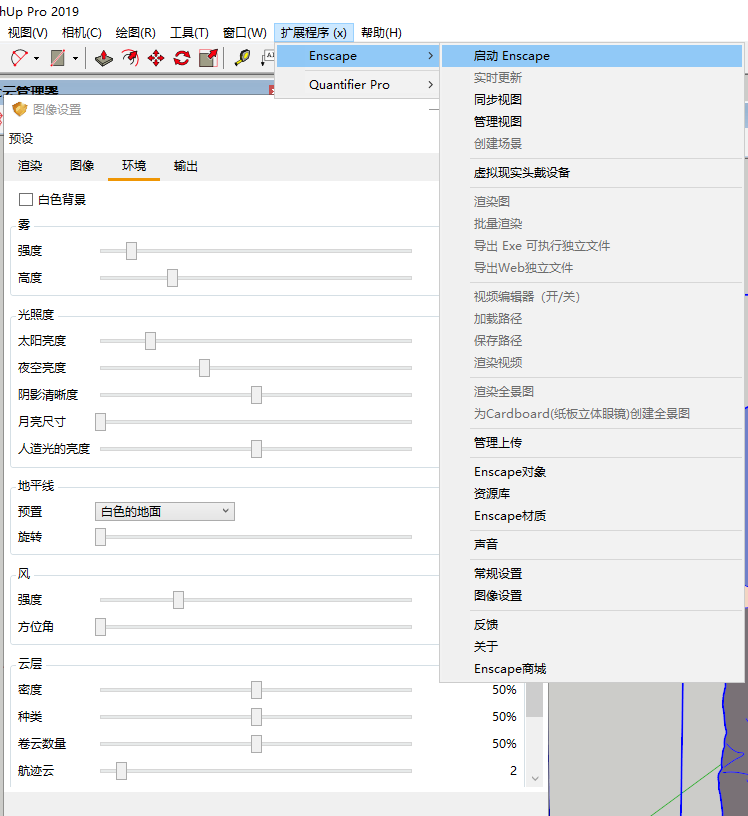The height and width of the screenshot is (816, 748).
Task: Enable the 白色背景 checkbox
Action: pyautogui.click(x=26, y=199)
